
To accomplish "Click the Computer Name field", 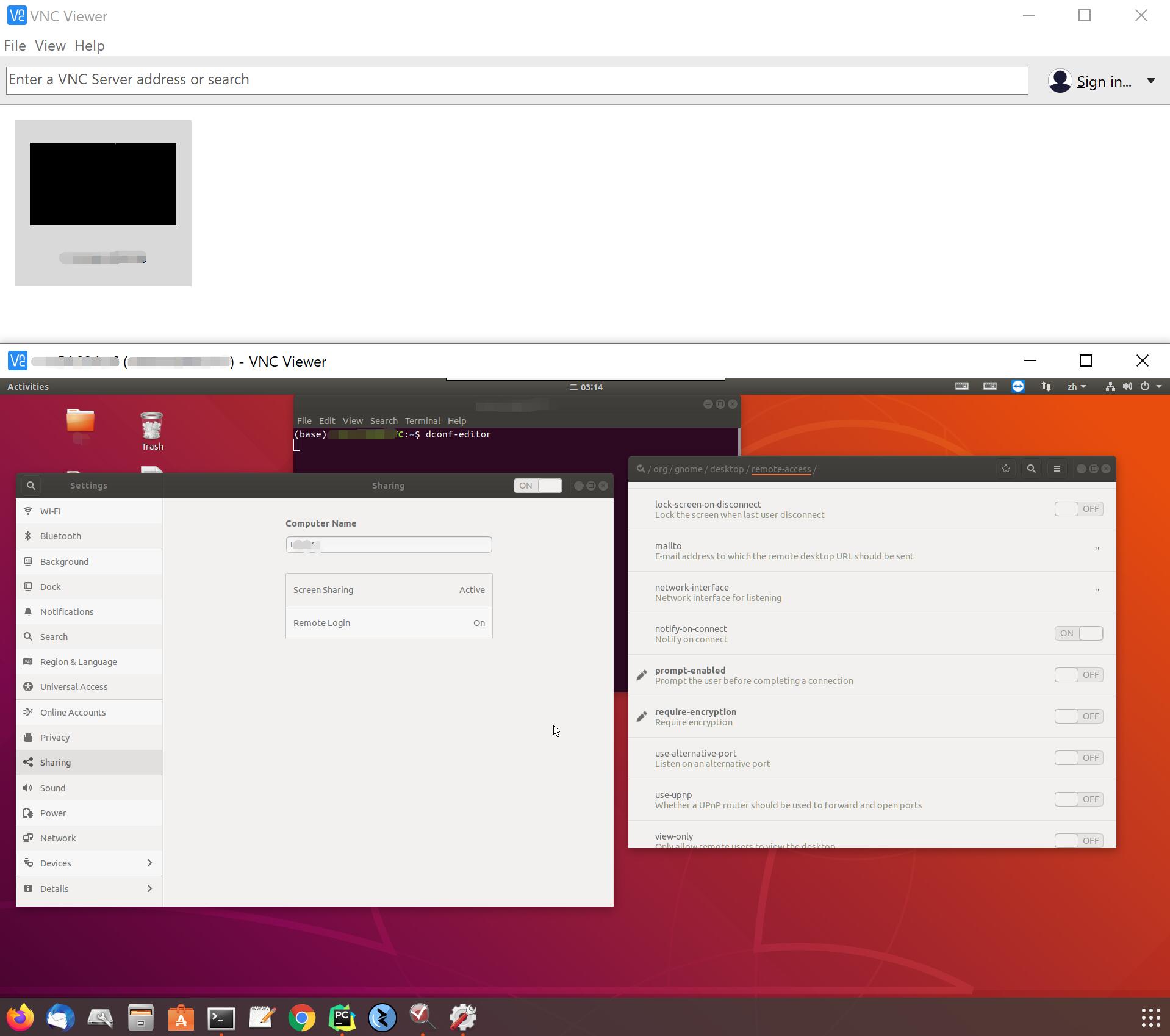I will click(389, 544).
